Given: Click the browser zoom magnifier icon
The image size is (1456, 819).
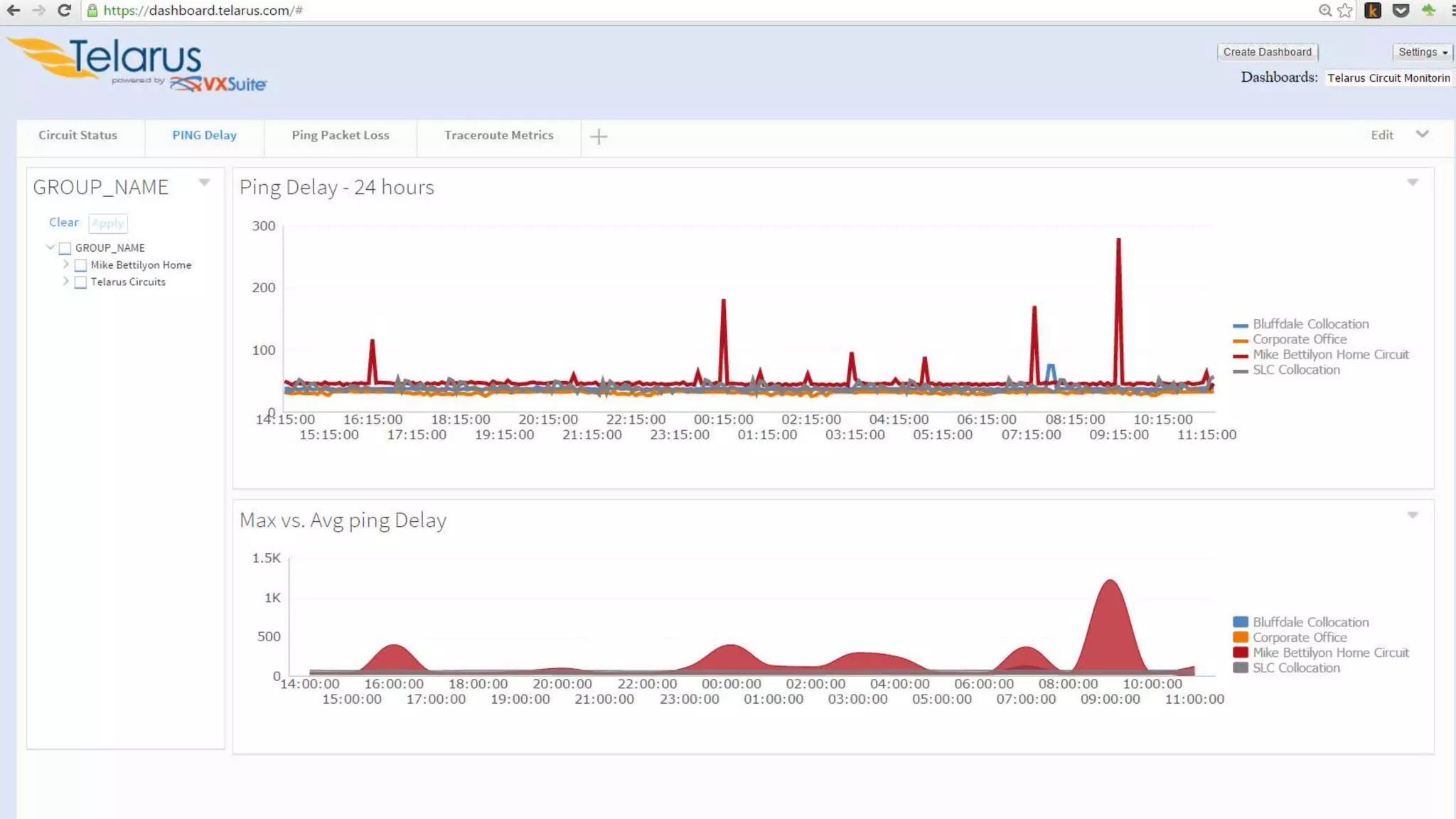Looking at the screenshot, I should [1324, 10].
